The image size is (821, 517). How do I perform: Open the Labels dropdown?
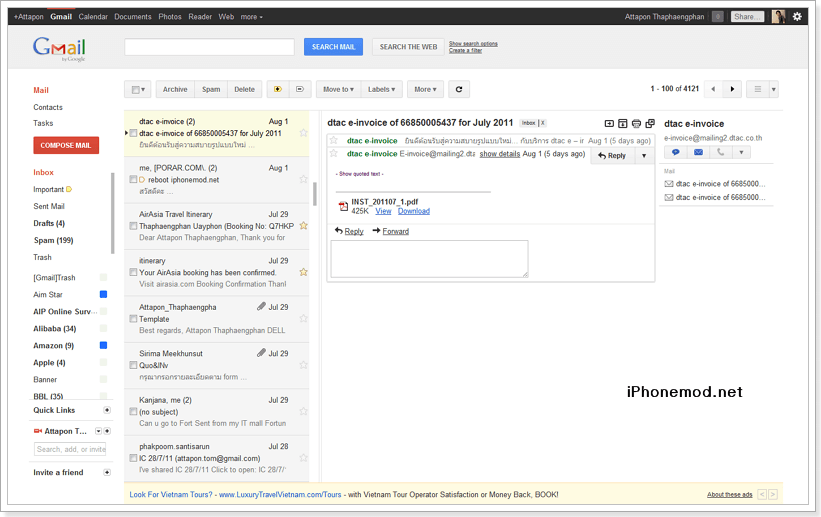pyautogui.click(x=381, y=89)
